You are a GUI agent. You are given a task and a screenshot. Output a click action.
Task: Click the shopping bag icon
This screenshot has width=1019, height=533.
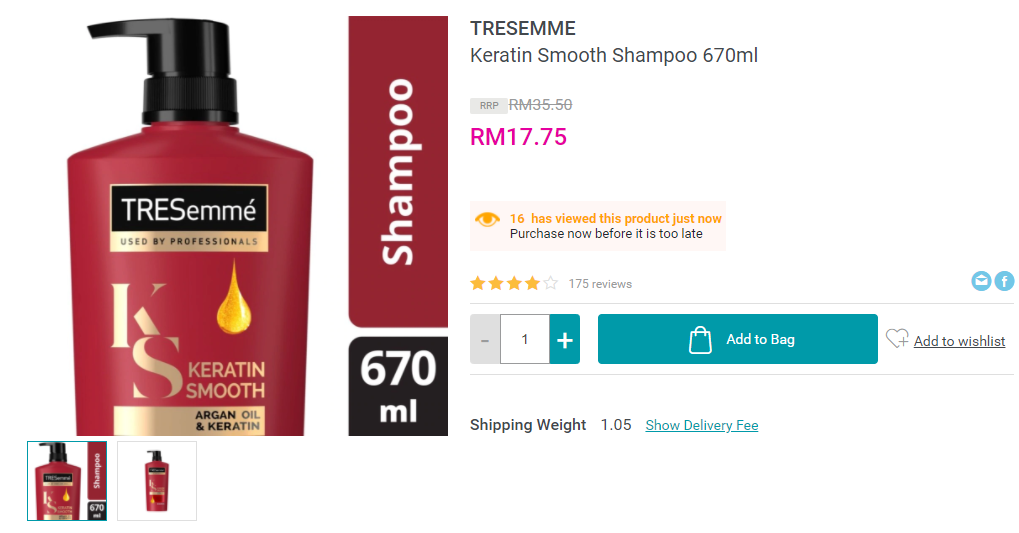700,339
